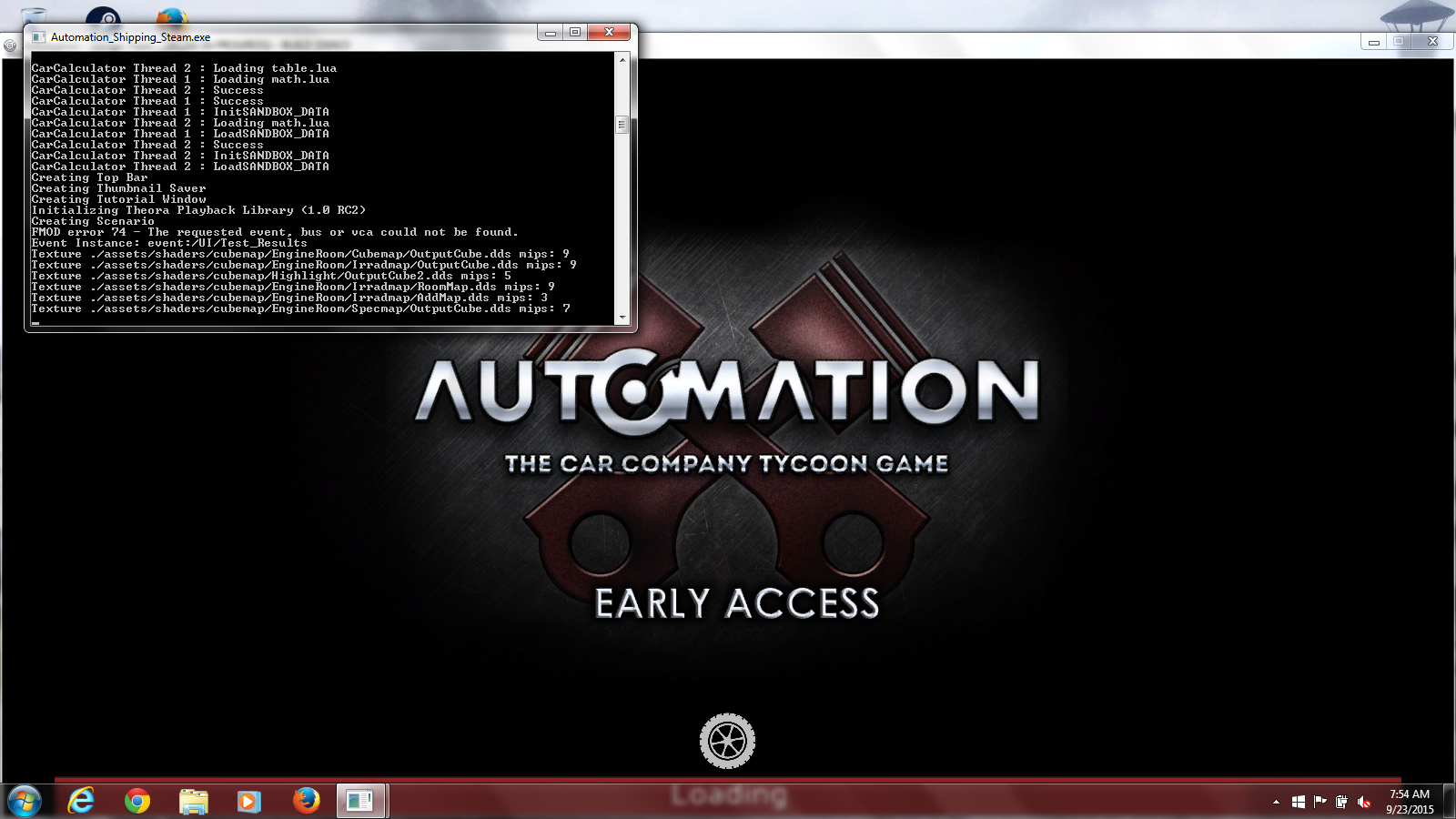Click 'Thread 2 : InitSANDBOX_DATA' line

click(x=180, y=156)
